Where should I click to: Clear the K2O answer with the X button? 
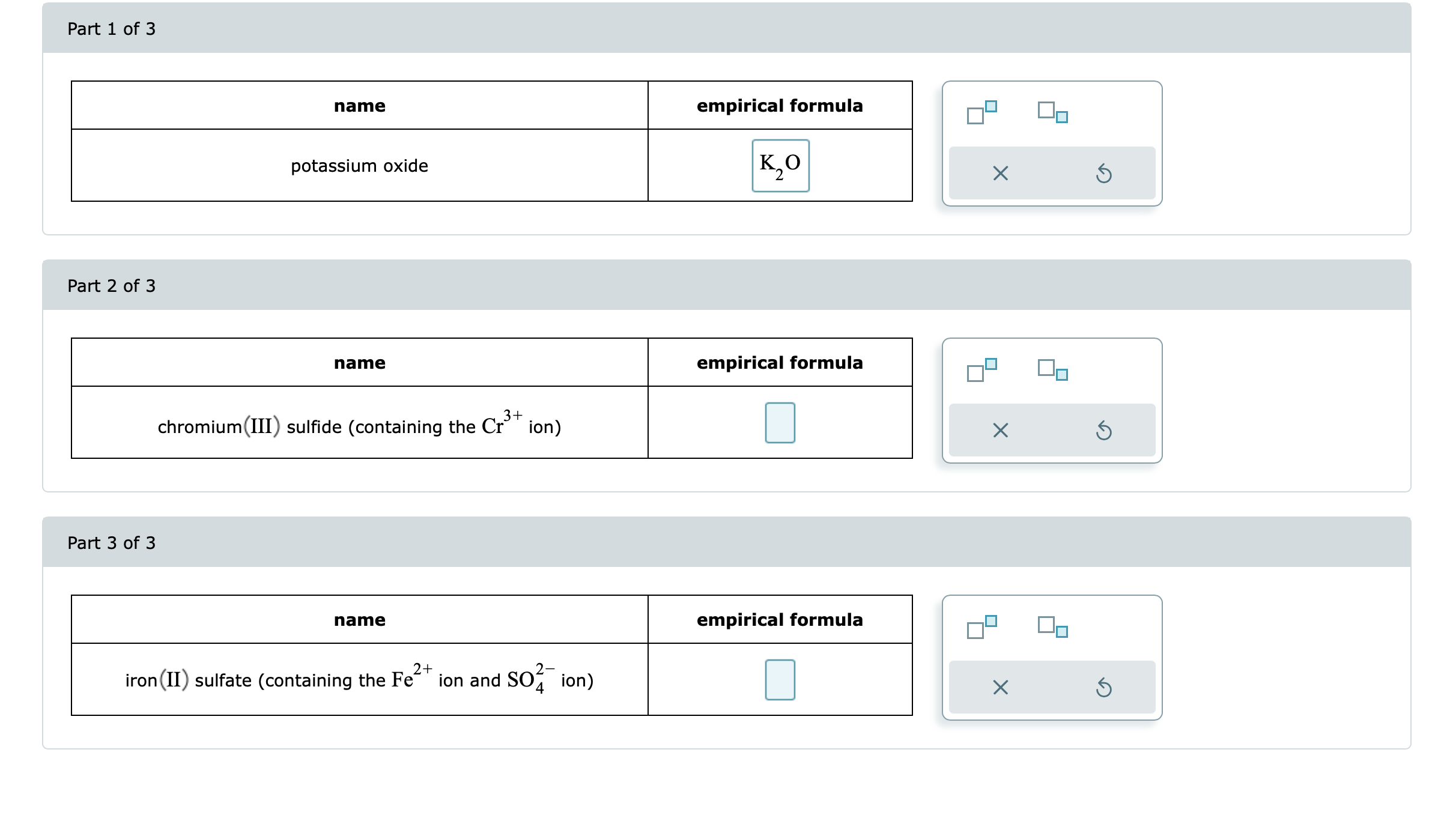click(x=999, y=173)
